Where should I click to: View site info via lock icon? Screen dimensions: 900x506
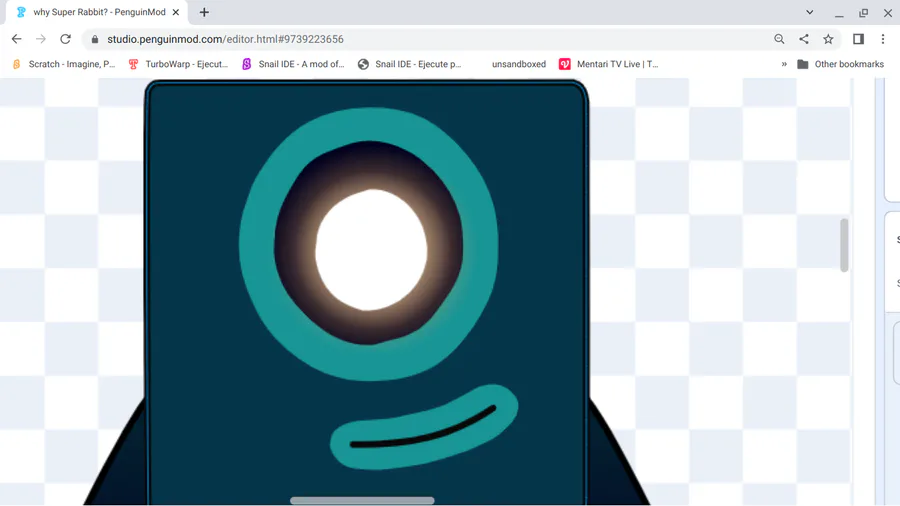pos(95,39)
